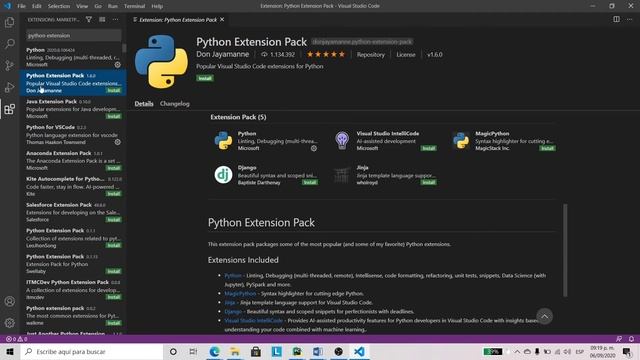The height and width of the screenshot is (360, 640).
Task: Click the star rating
Action: coord(326,54)
